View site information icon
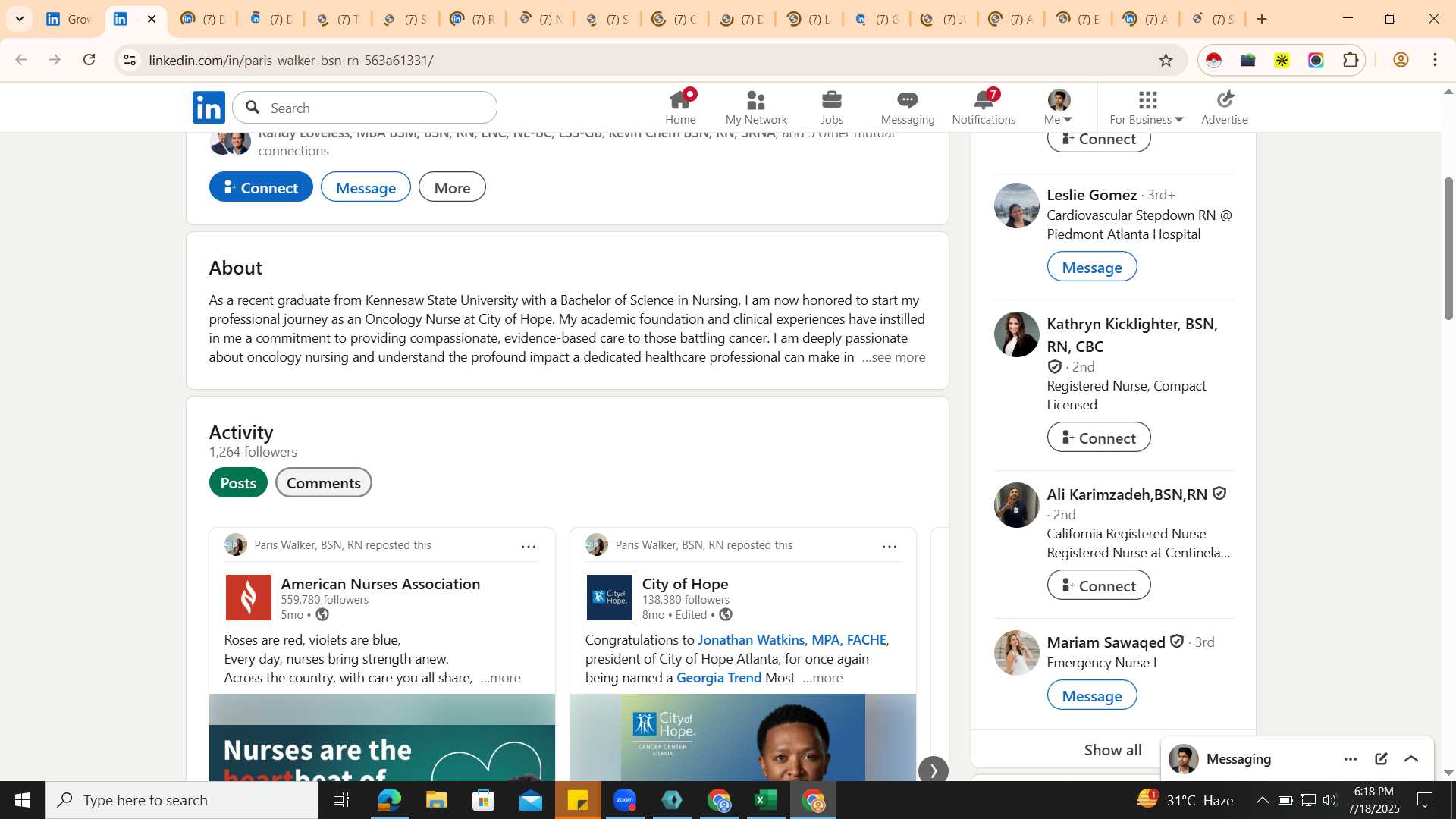1456x819 pixels. point(130,60)
